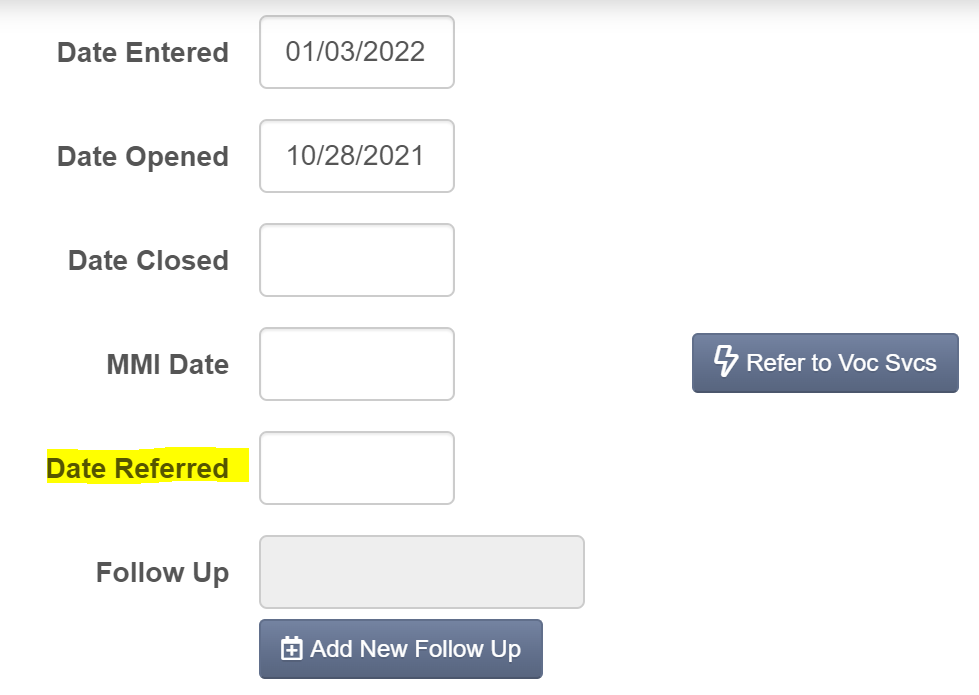
Task: Focus the Date Entered input field
Action: click(357, 52)
